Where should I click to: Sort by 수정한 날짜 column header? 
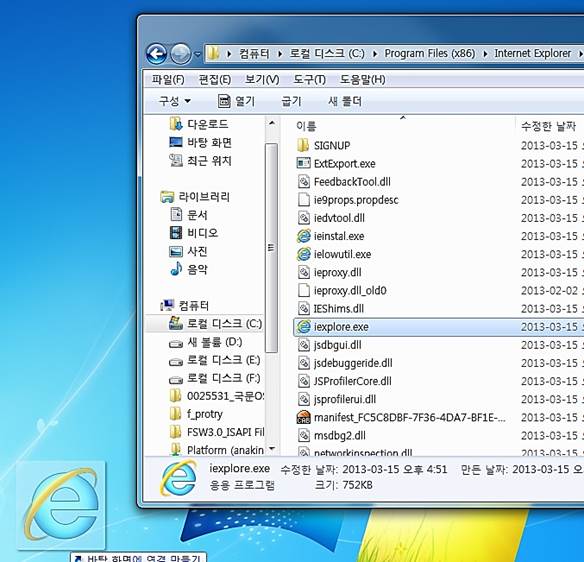coord(548,127)
